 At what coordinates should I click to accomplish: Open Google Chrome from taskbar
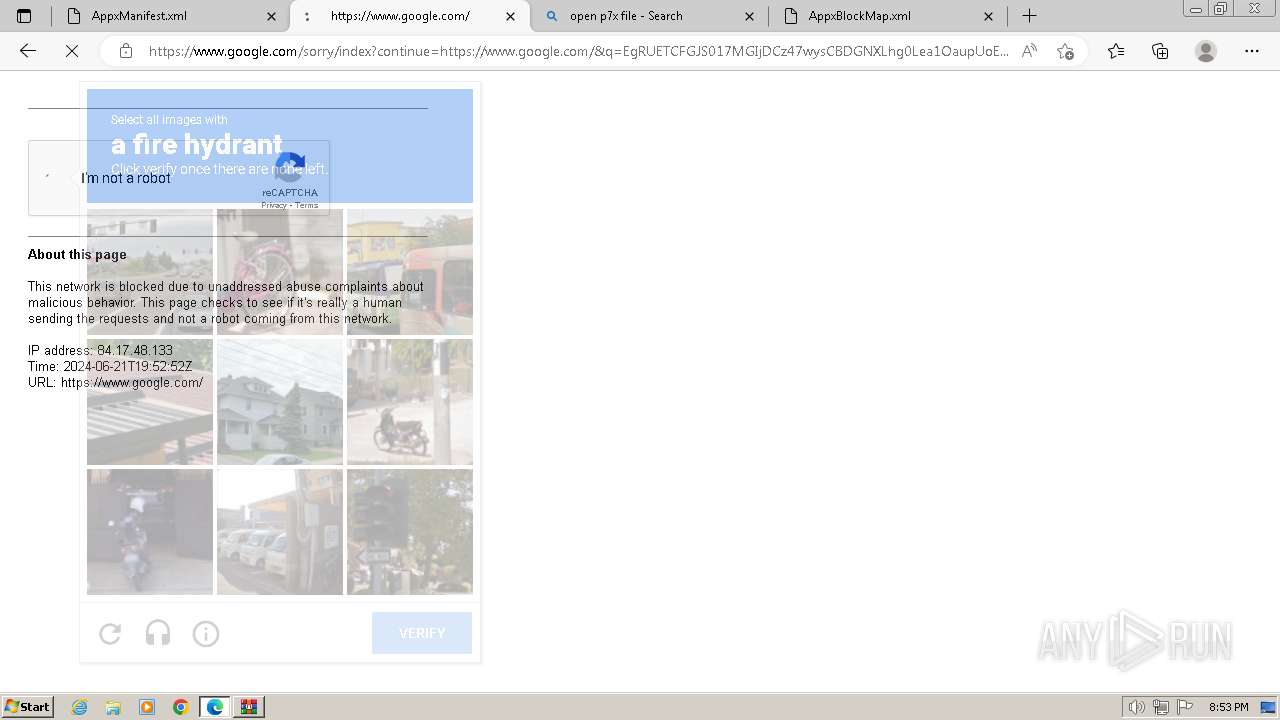[181, 707]
